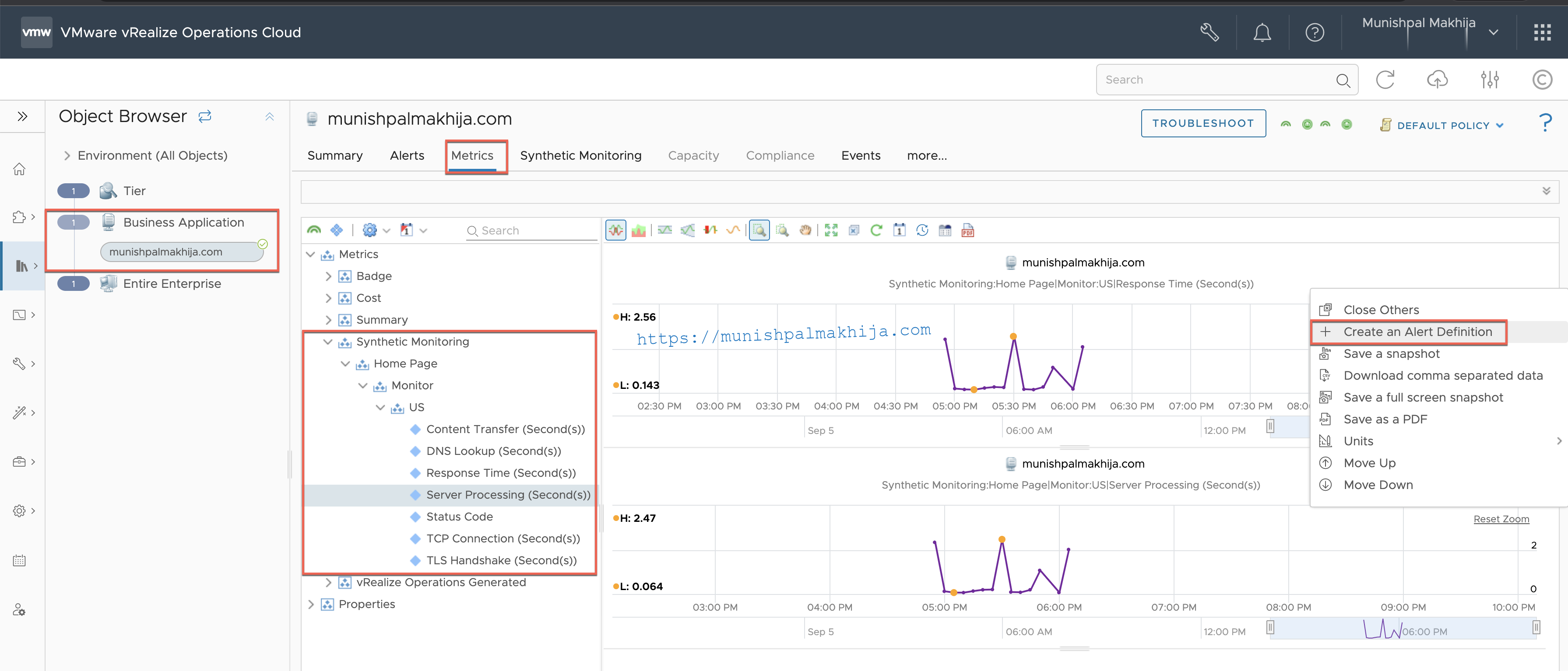Open the wrench tools icon in header
Image resolution: width=1568 pixels, height=671 pixels.
tap(1209, 32)
